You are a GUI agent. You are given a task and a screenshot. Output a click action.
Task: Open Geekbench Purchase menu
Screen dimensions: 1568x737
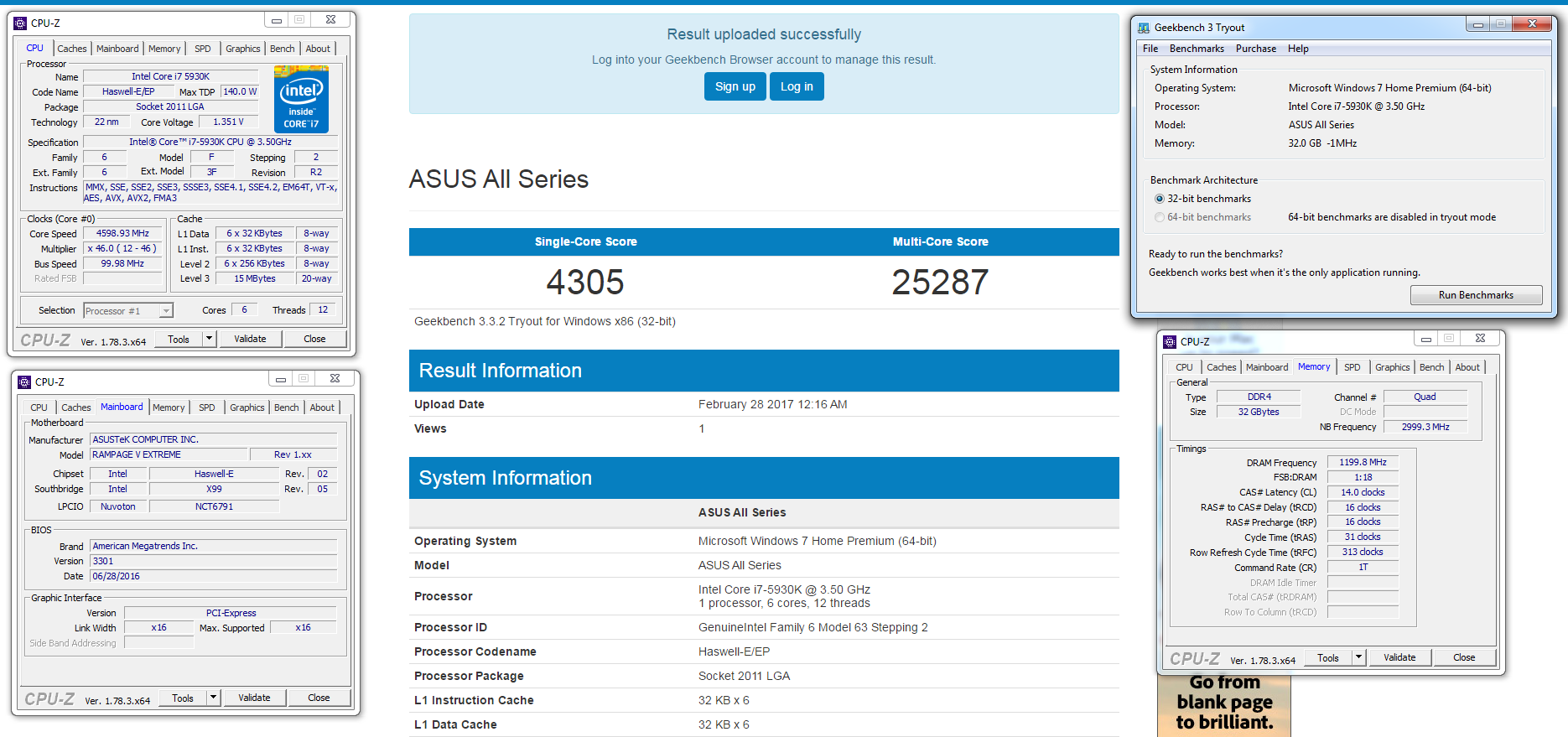1256,49
